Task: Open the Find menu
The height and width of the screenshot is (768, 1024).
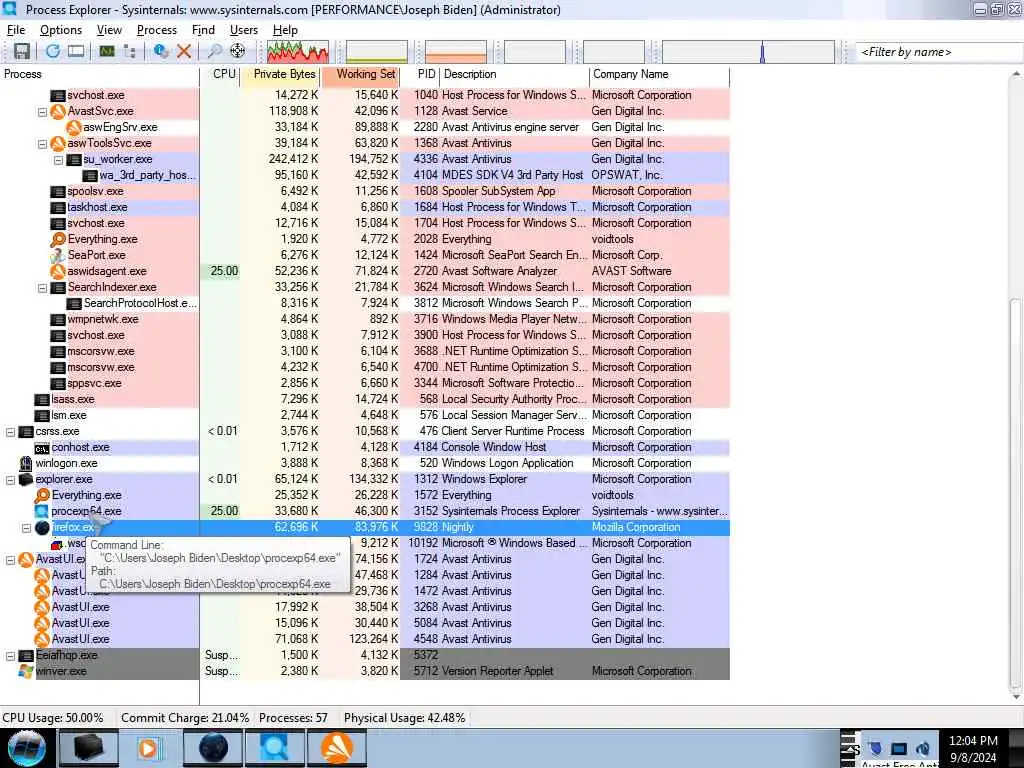Action: click(203, 30)
